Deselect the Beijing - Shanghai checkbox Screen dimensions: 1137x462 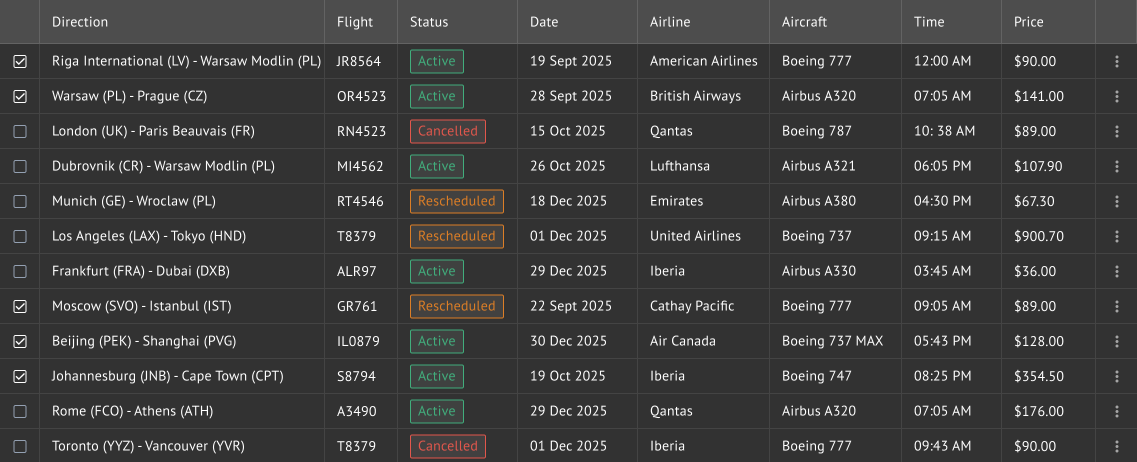pos(20,342)
